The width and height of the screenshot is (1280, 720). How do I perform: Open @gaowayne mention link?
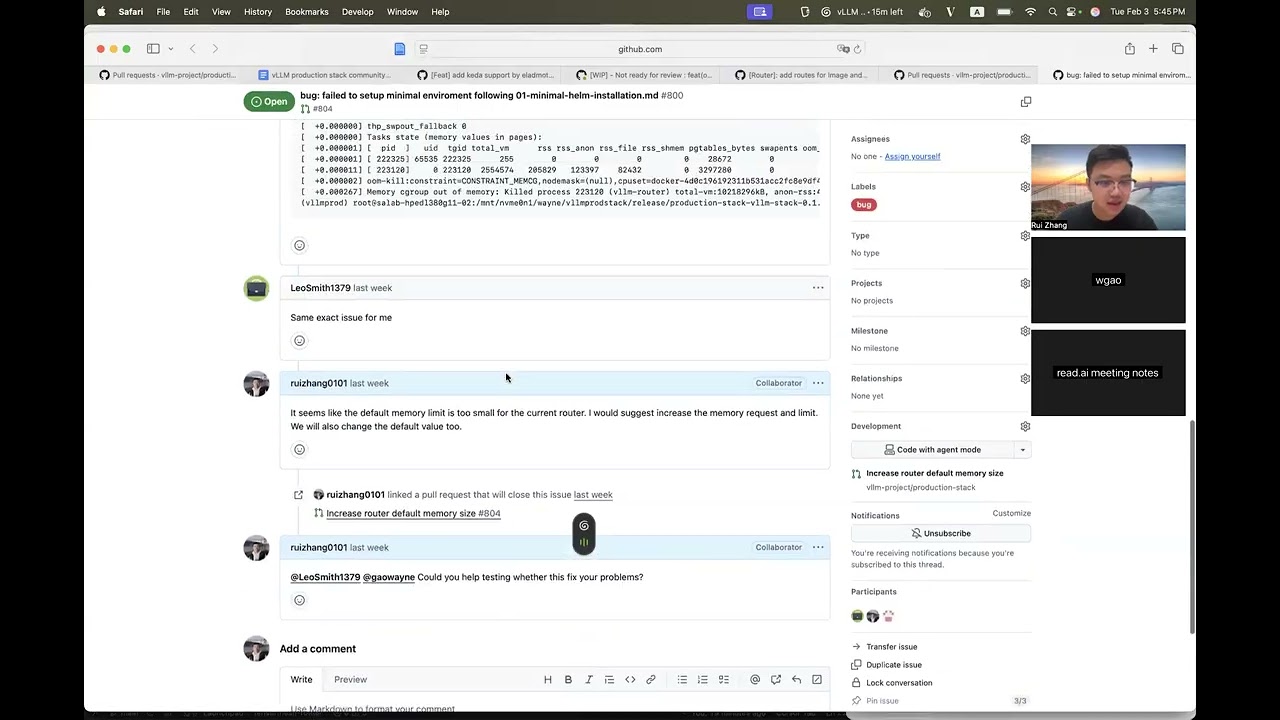(x=388, y=577)
